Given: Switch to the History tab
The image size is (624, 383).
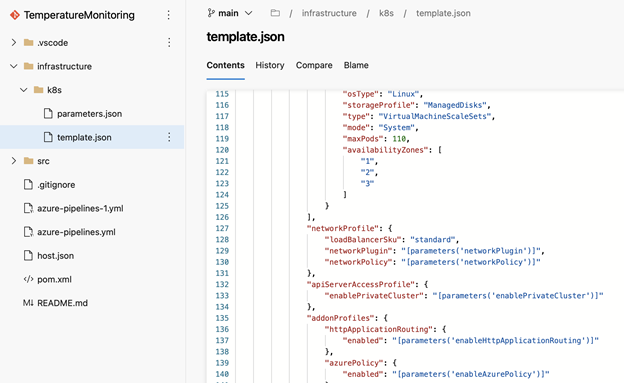Looking at the screenshot, I should [x=270, y=65].
